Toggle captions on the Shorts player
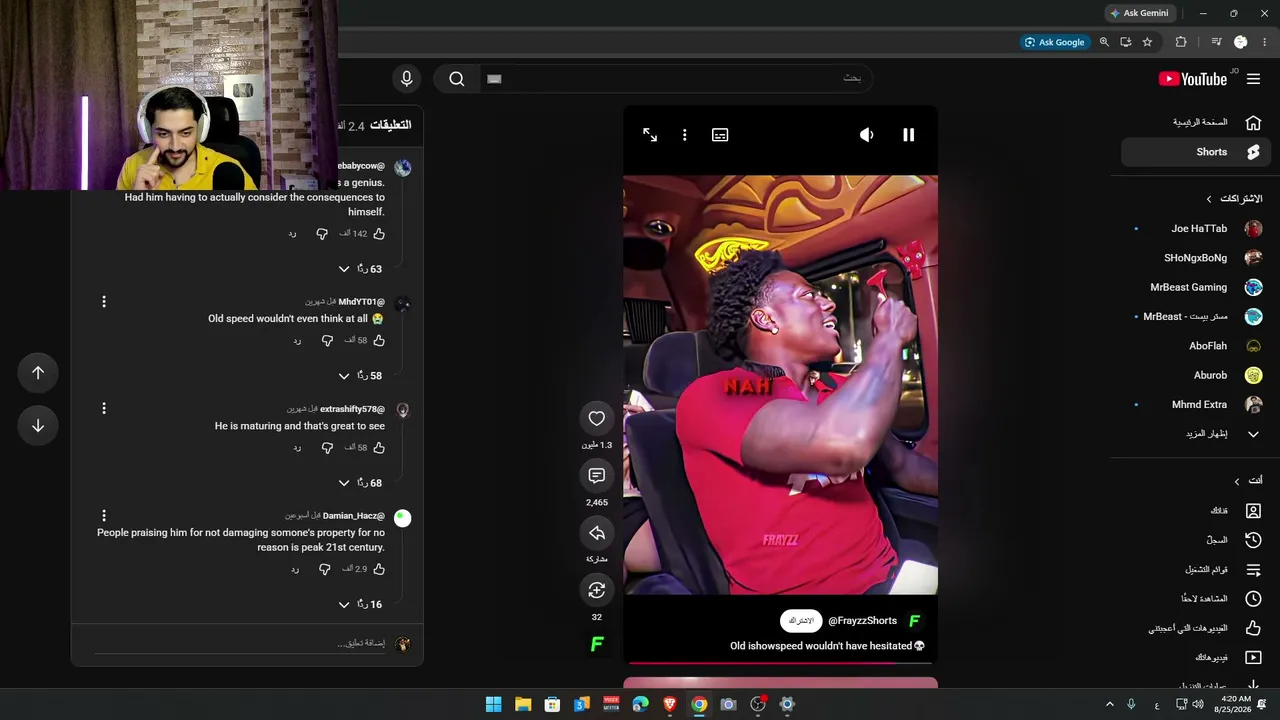Image resolution: width=1280 pixels, height=720 pixels. tap(720, 135)
